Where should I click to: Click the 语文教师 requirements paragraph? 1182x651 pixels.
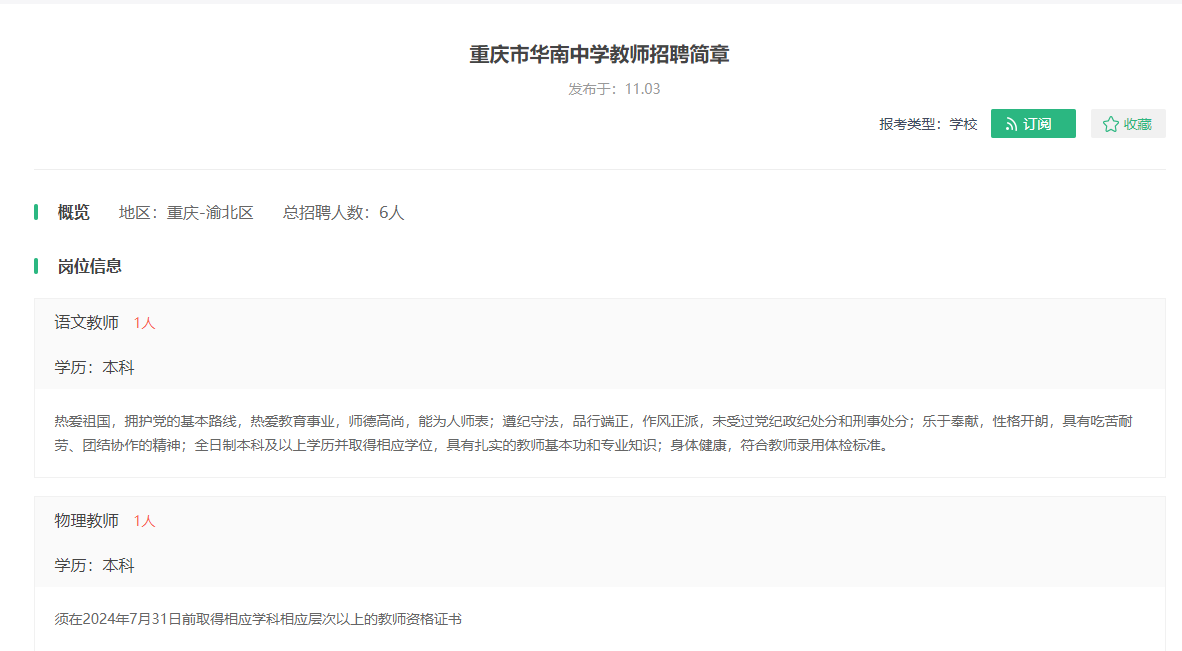tap(594, 433)
